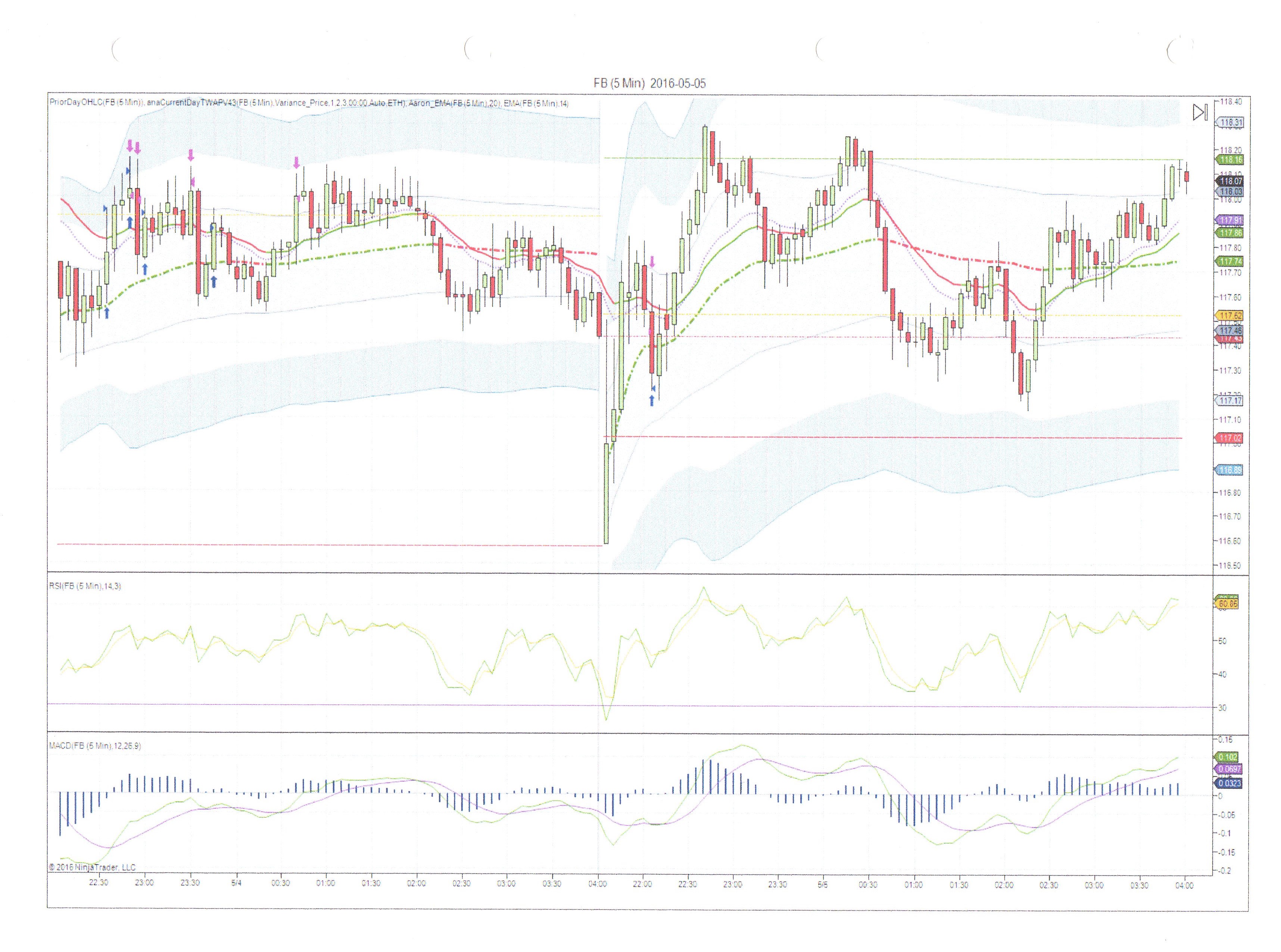
Task: Click the 117.30 price axis label
Action: tap(1231, 371)
